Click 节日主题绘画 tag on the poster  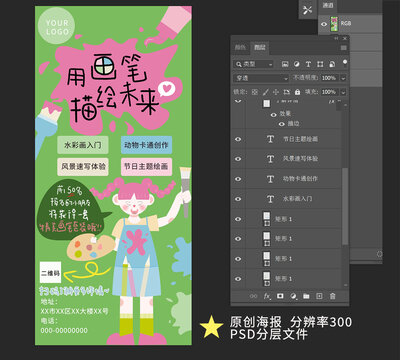click(146, 167)
